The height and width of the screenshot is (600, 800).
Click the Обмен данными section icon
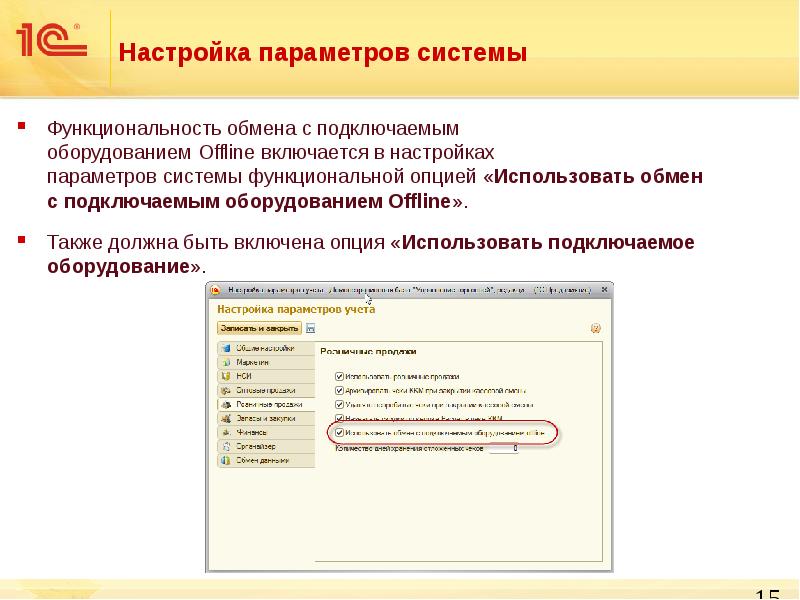(226, 461)
